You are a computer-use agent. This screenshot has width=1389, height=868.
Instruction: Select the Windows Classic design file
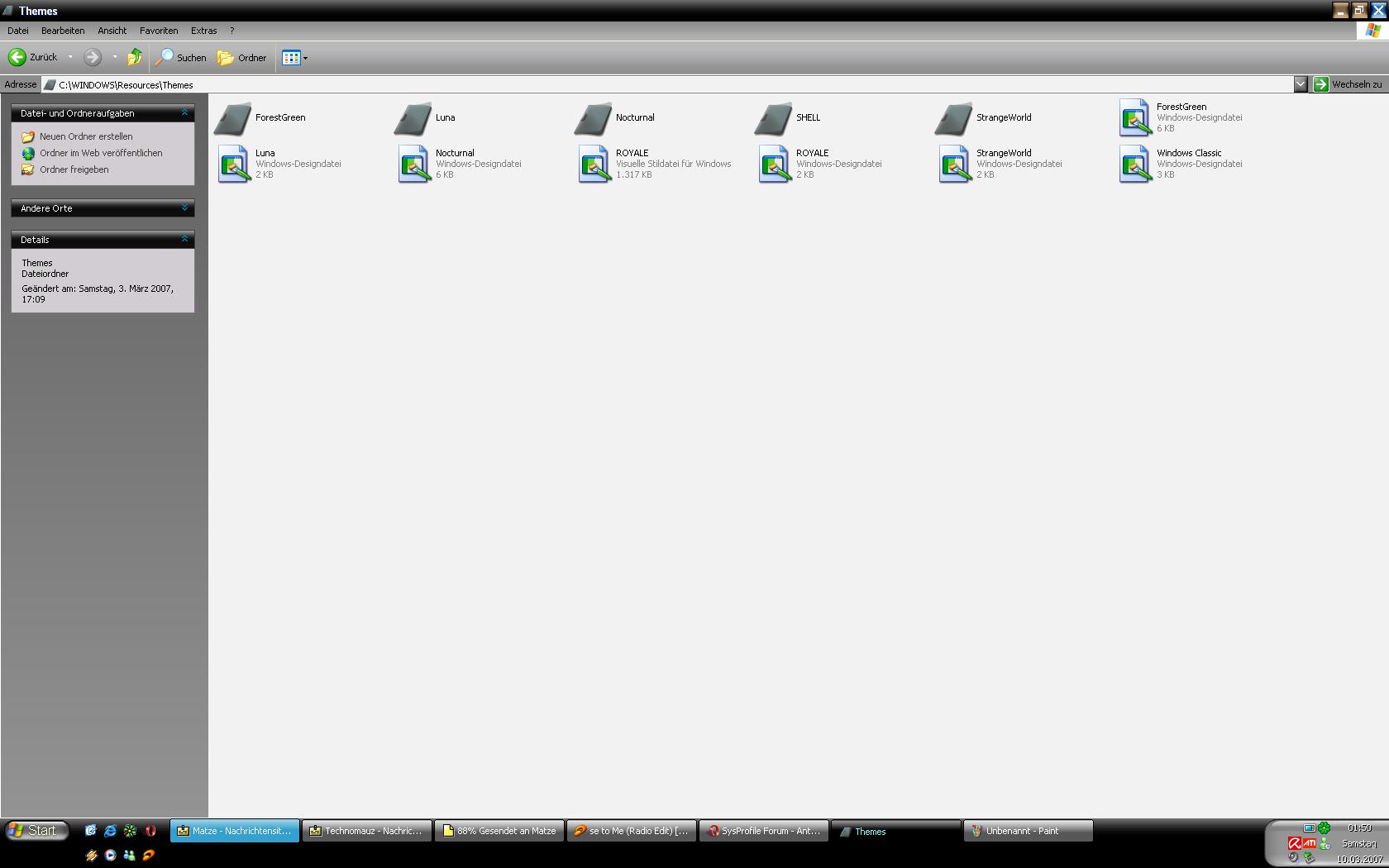[x=1181, y=164]
